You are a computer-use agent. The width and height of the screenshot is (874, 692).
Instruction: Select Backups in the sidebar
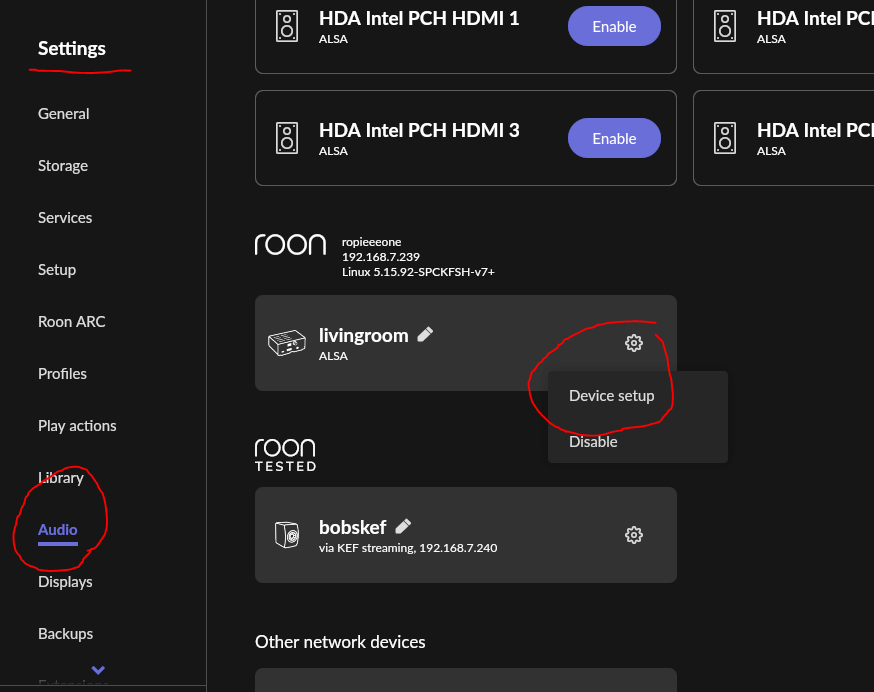pos(65,633)
